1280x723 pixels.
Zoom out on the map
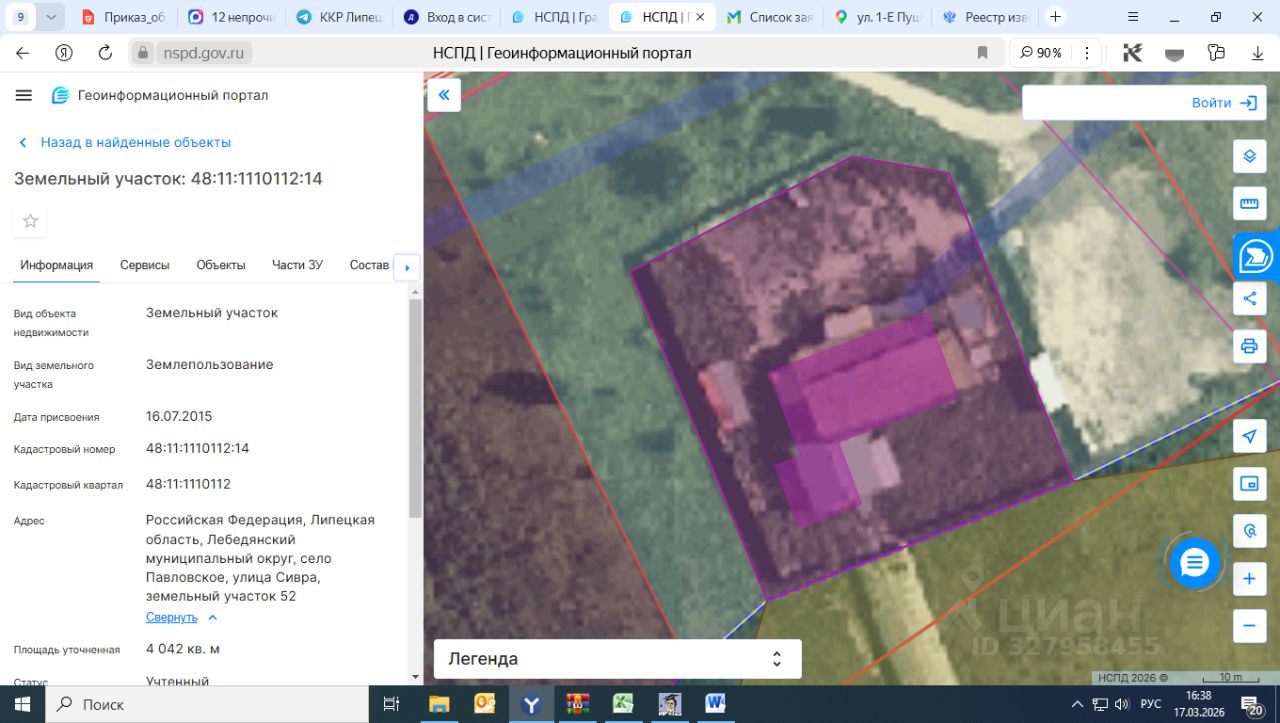click(x=1249, y=626)
